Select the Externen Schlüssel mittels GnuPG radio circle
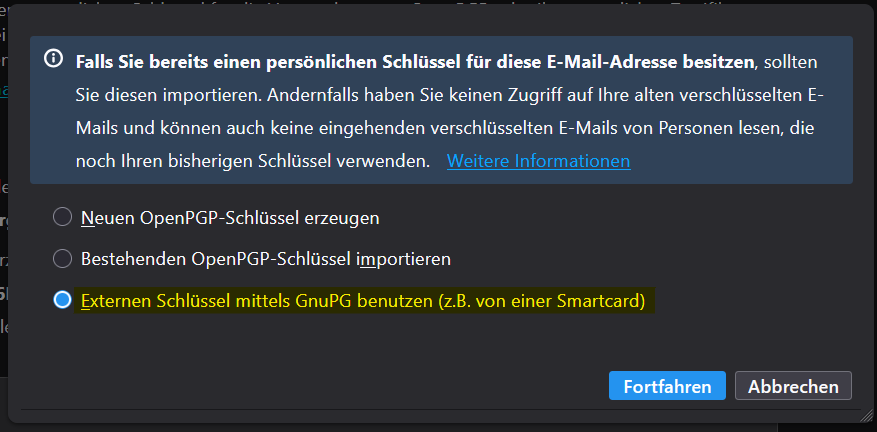The image size is (877, 432). 63,300
